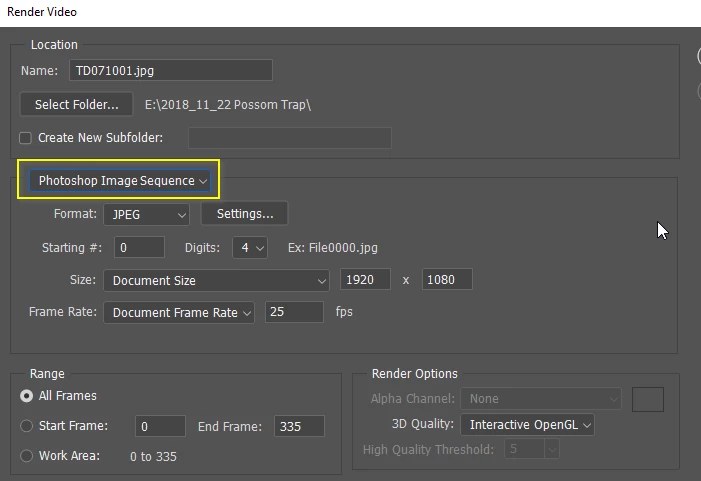Open the Select Folder dialog

click(76, 104)
